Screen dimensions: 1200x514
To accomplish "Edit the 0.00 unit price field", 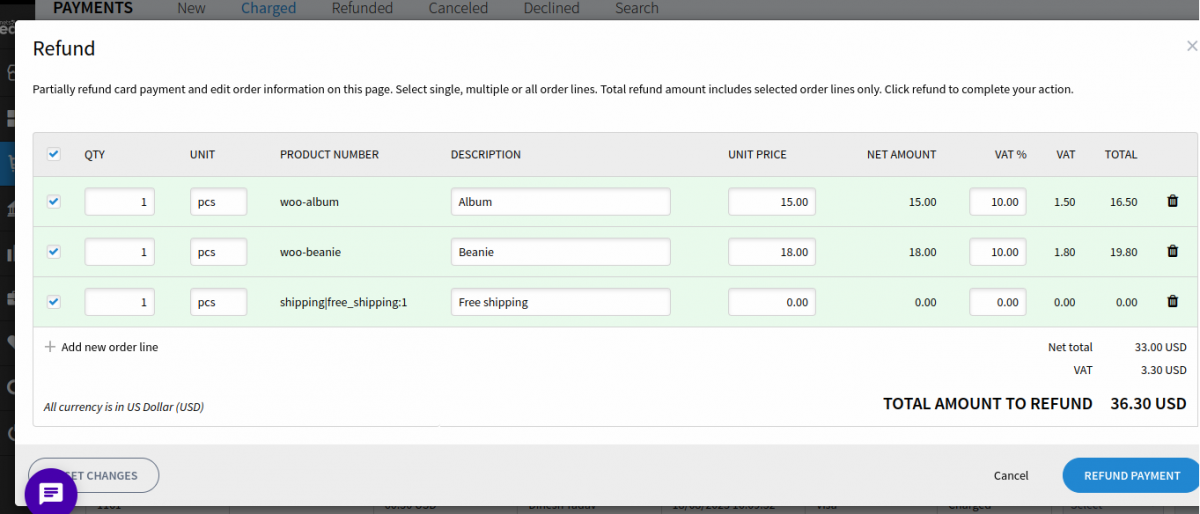I will pyautogui.click(x=772, y=302).
